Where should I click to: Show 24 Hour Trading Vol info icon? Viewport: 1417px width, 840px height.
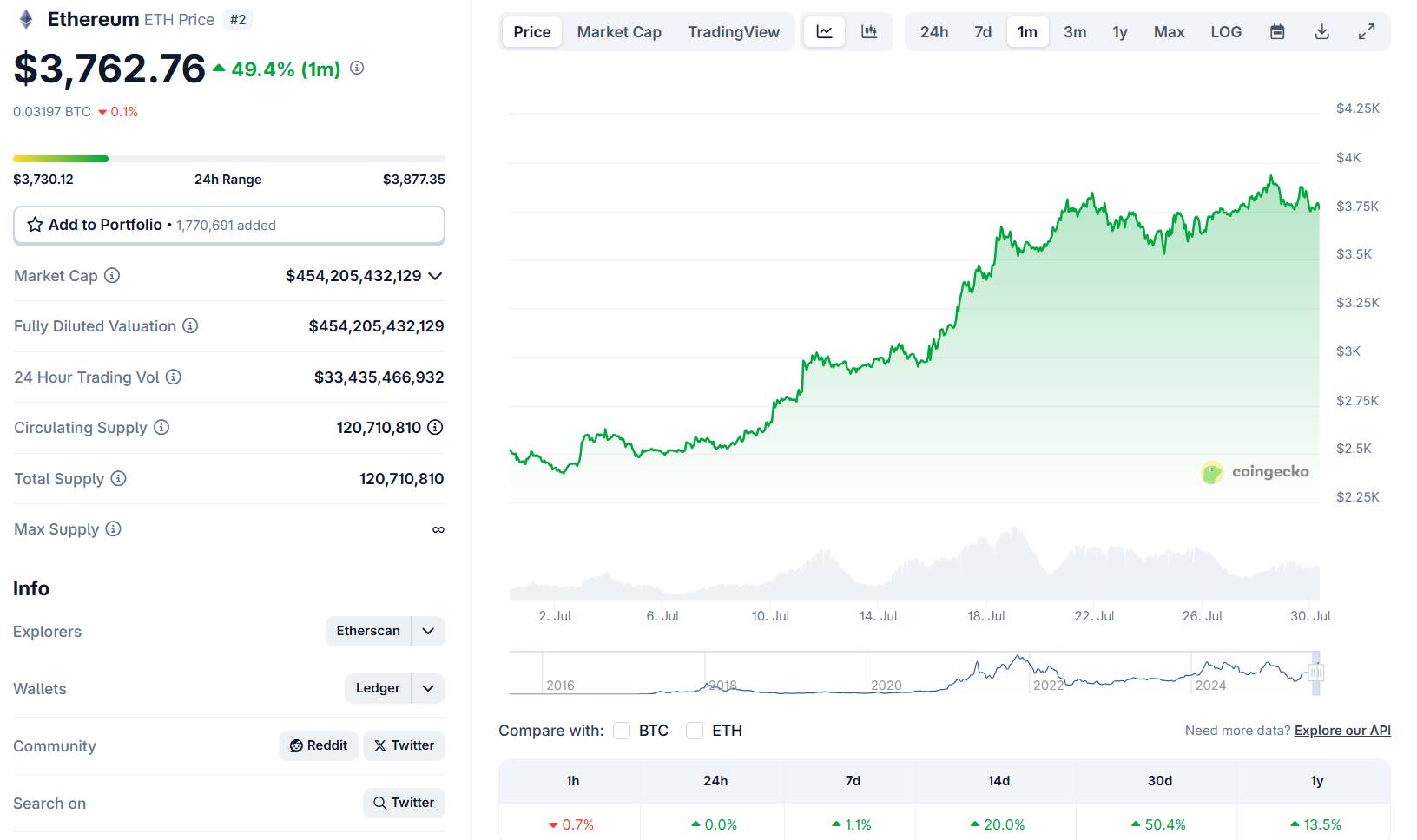tap(174, 377)
